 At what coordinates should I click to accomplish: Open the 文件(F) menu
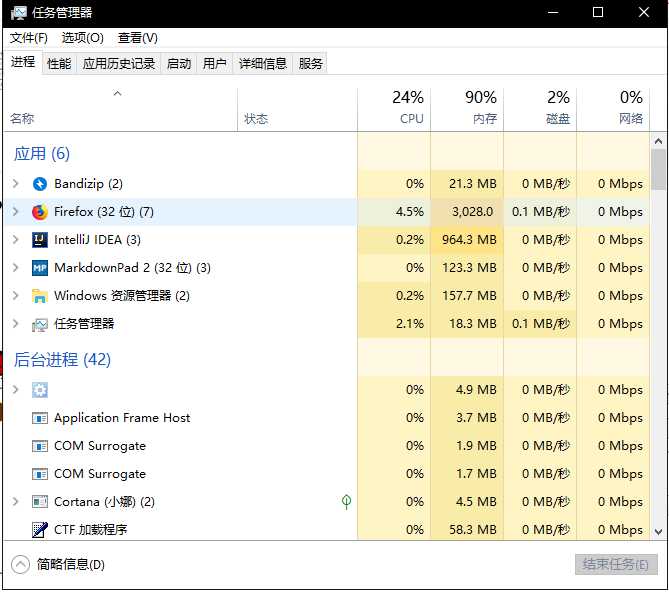pos(29,38)
